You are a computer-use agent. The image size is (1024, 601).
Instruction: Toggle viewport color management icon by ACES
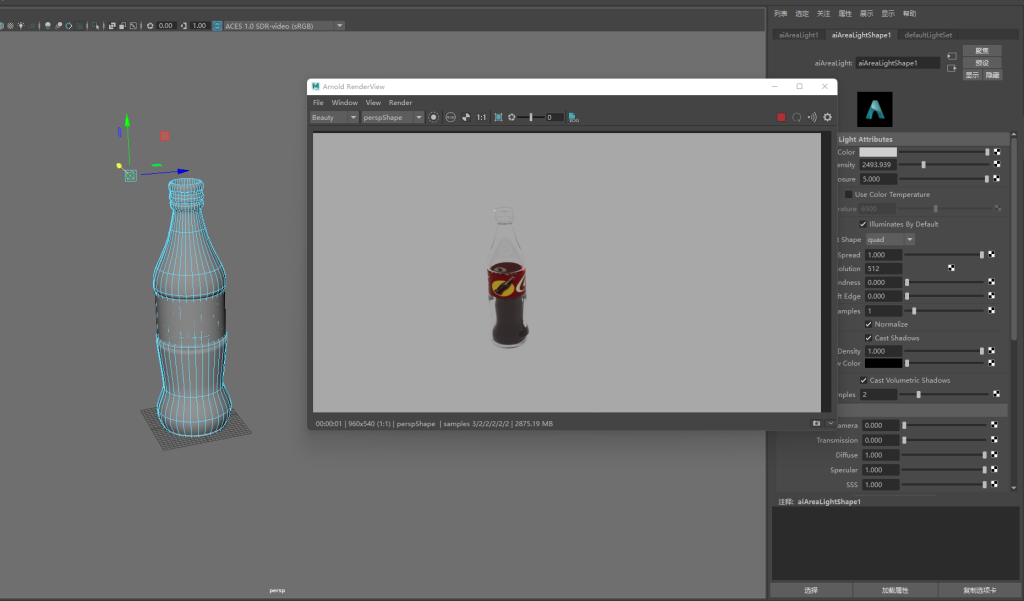(x=217, y=25)
